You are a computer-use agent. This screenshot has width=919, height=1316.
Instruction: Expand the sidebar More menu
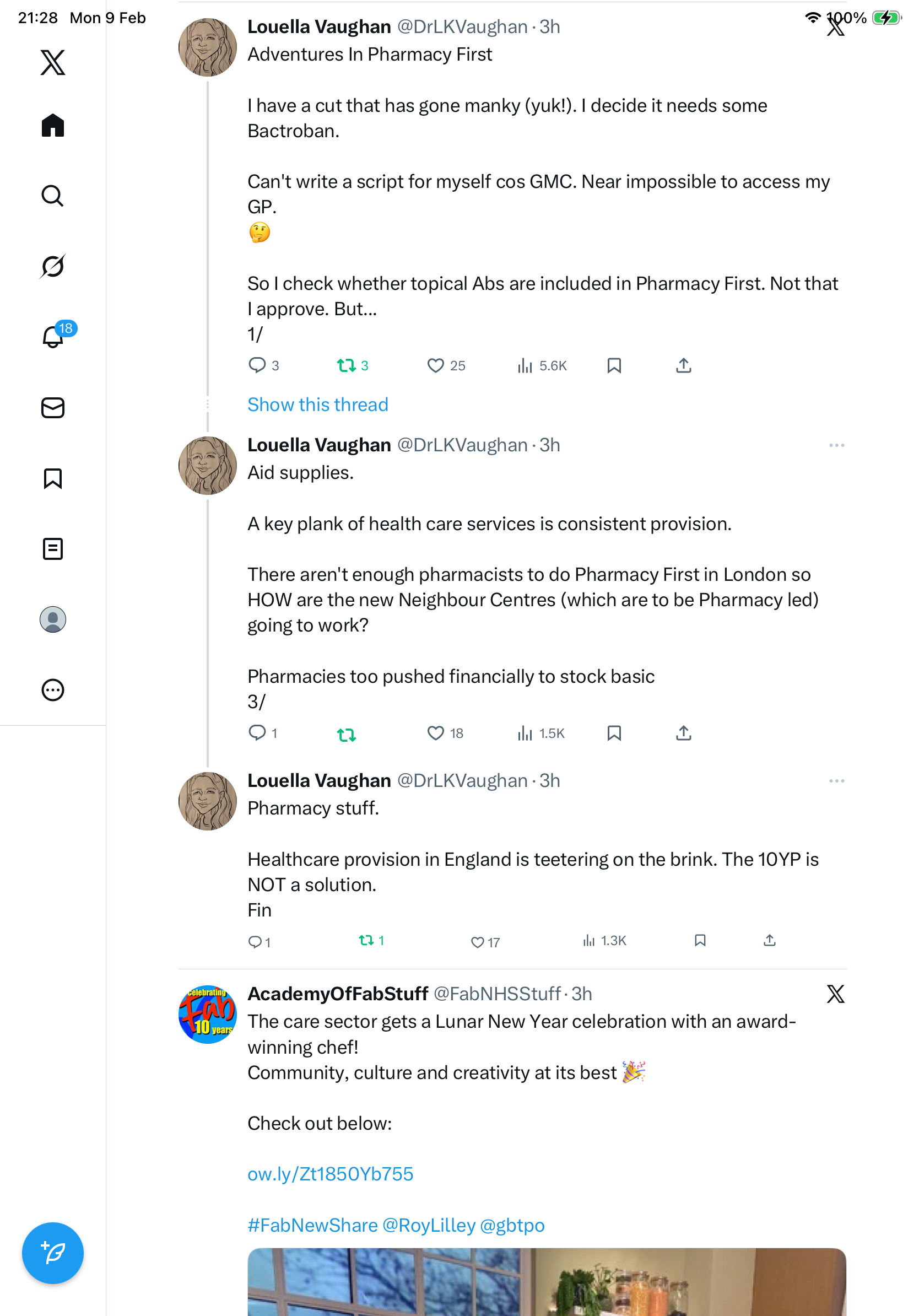coord(53,690)
